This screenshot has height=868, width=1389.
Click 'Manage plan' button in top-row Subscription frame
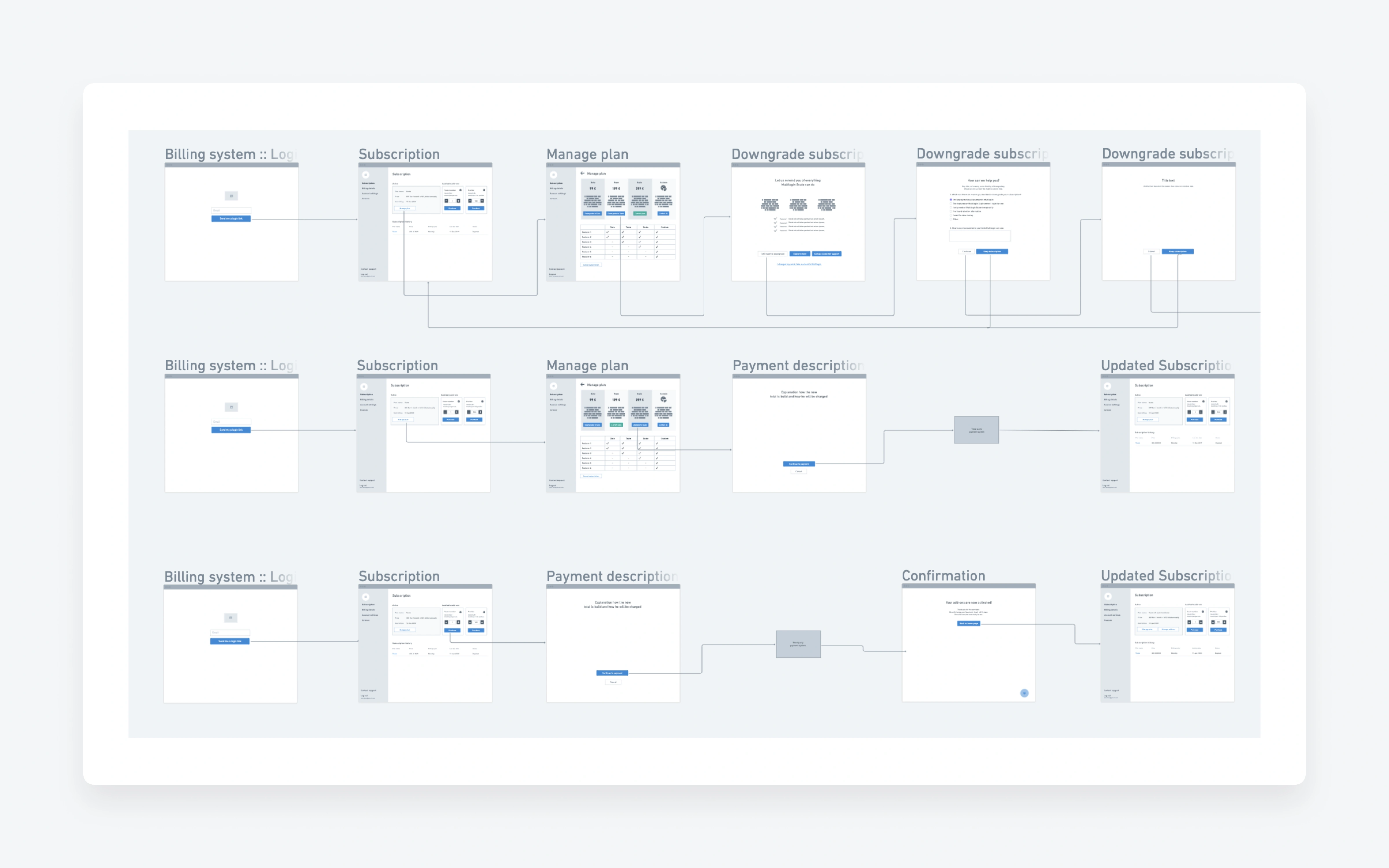pos(405,208)
